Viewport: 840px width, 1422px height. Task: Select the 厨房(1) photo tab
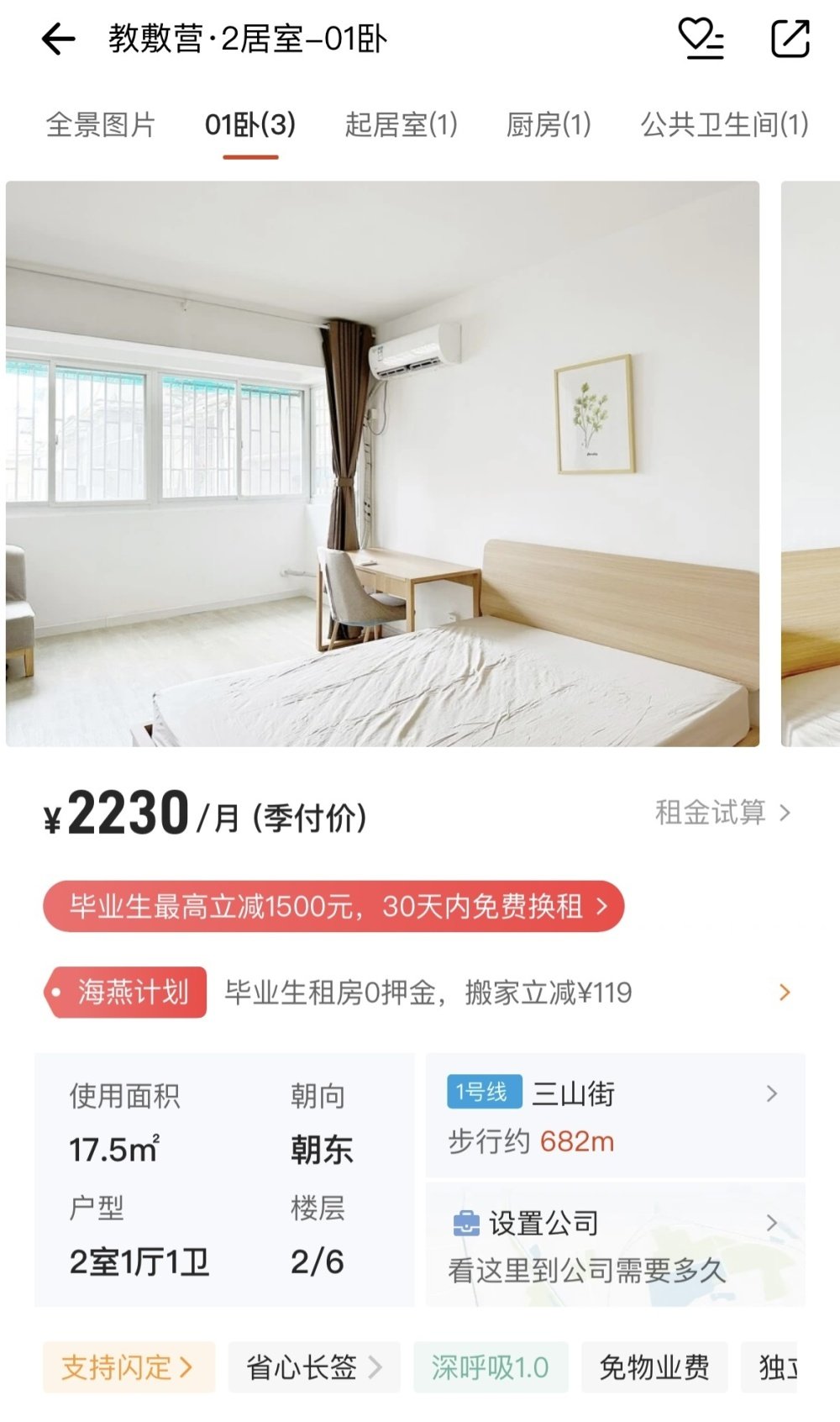(549, 125)
